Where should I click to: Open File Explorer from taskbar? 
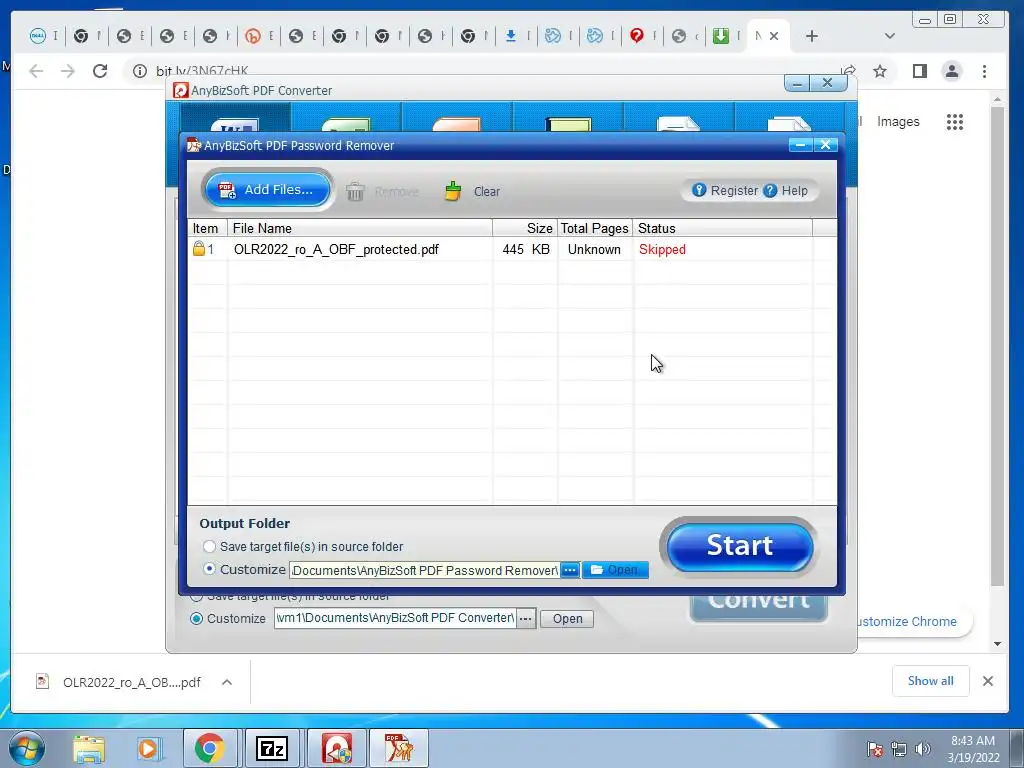pos(89,749)
